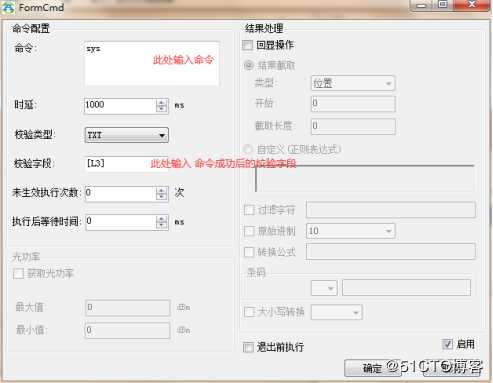
Task: Open the 类型 位置 dropdown
Action: click(x=353, y=83)
